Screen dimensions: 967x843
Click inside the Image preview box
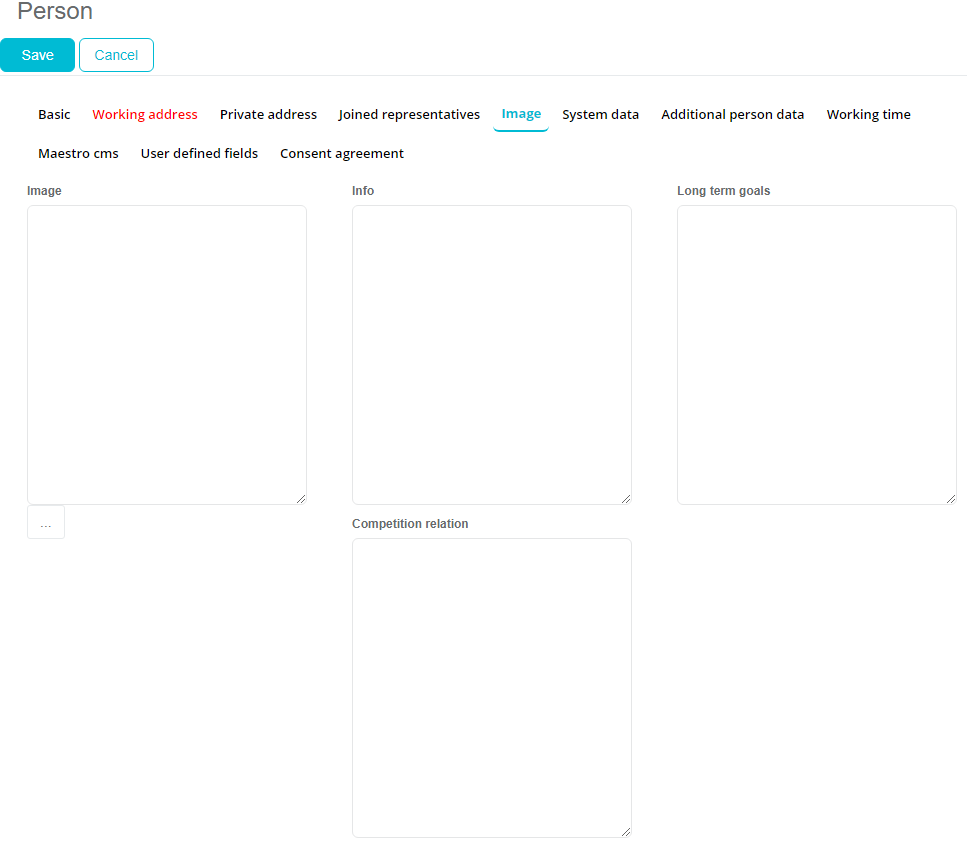point(167,354)
